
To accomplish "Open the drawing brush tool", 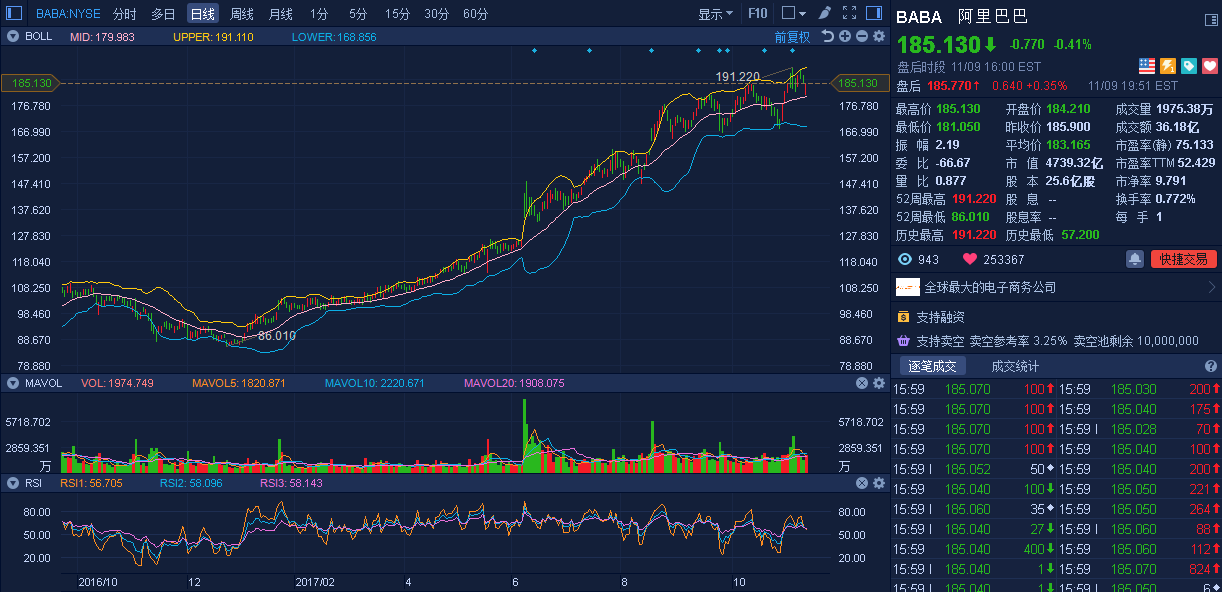I will [824, 14].
